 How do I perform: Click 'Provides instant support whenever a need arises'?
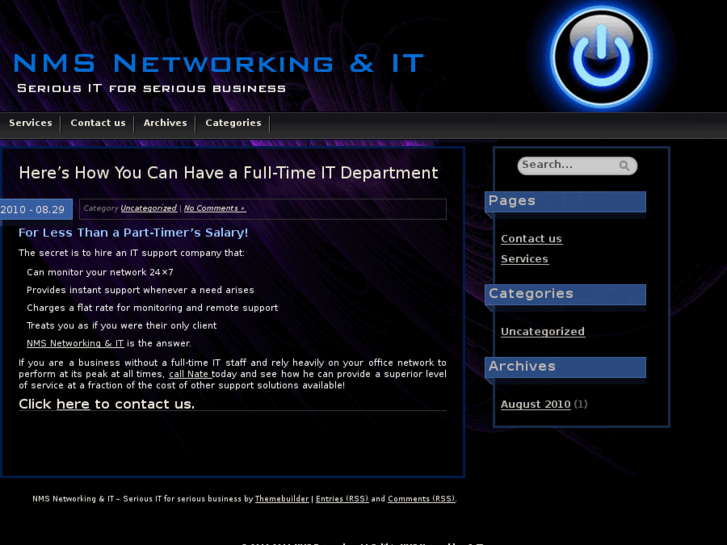[x=140, y=290]
